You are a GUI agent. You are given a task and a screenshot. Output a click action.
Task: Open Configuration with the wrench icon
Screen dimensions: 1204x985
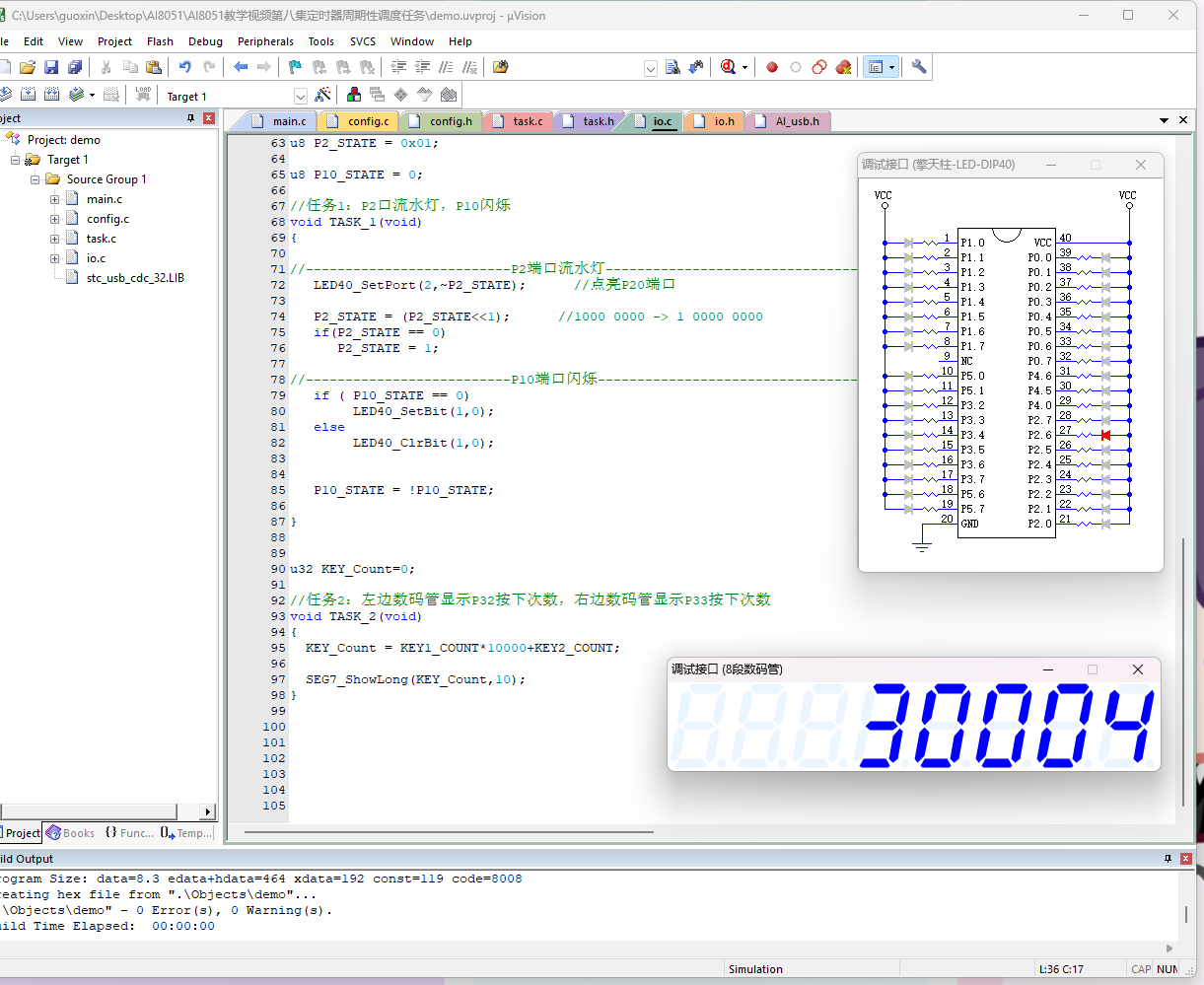[919, 67]
